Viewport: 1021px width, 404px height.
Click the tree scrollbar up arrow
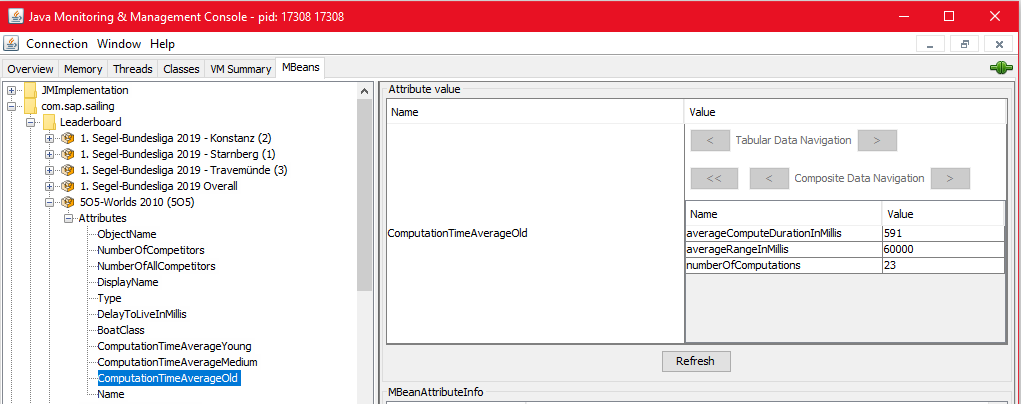365,91
